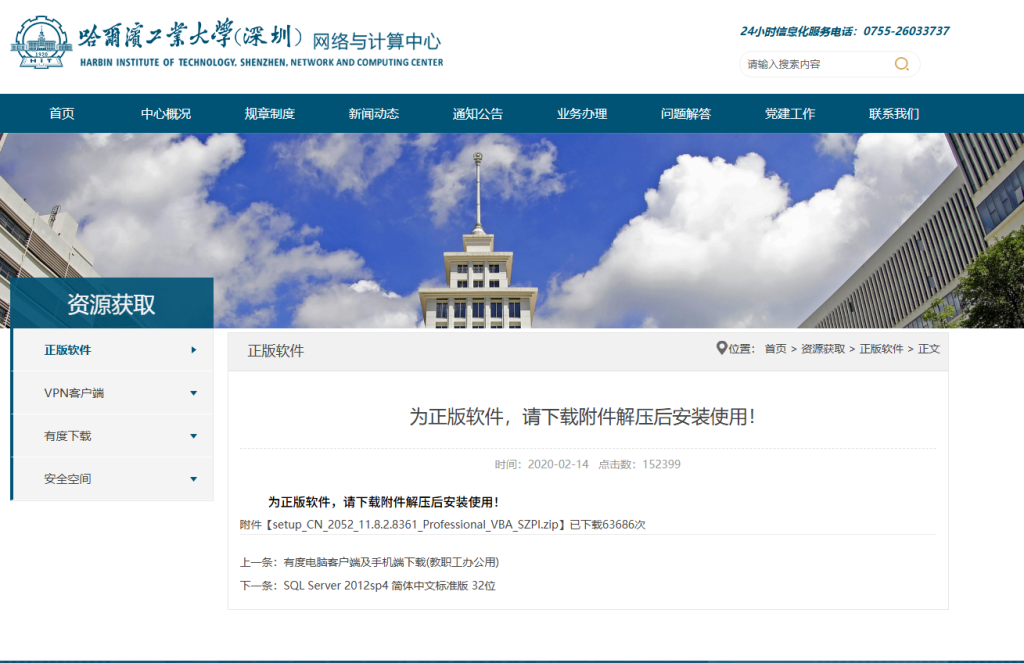Expand the VPN客户端 sidebar arrow
This screenshot has height=663, width=1024.
193,393
